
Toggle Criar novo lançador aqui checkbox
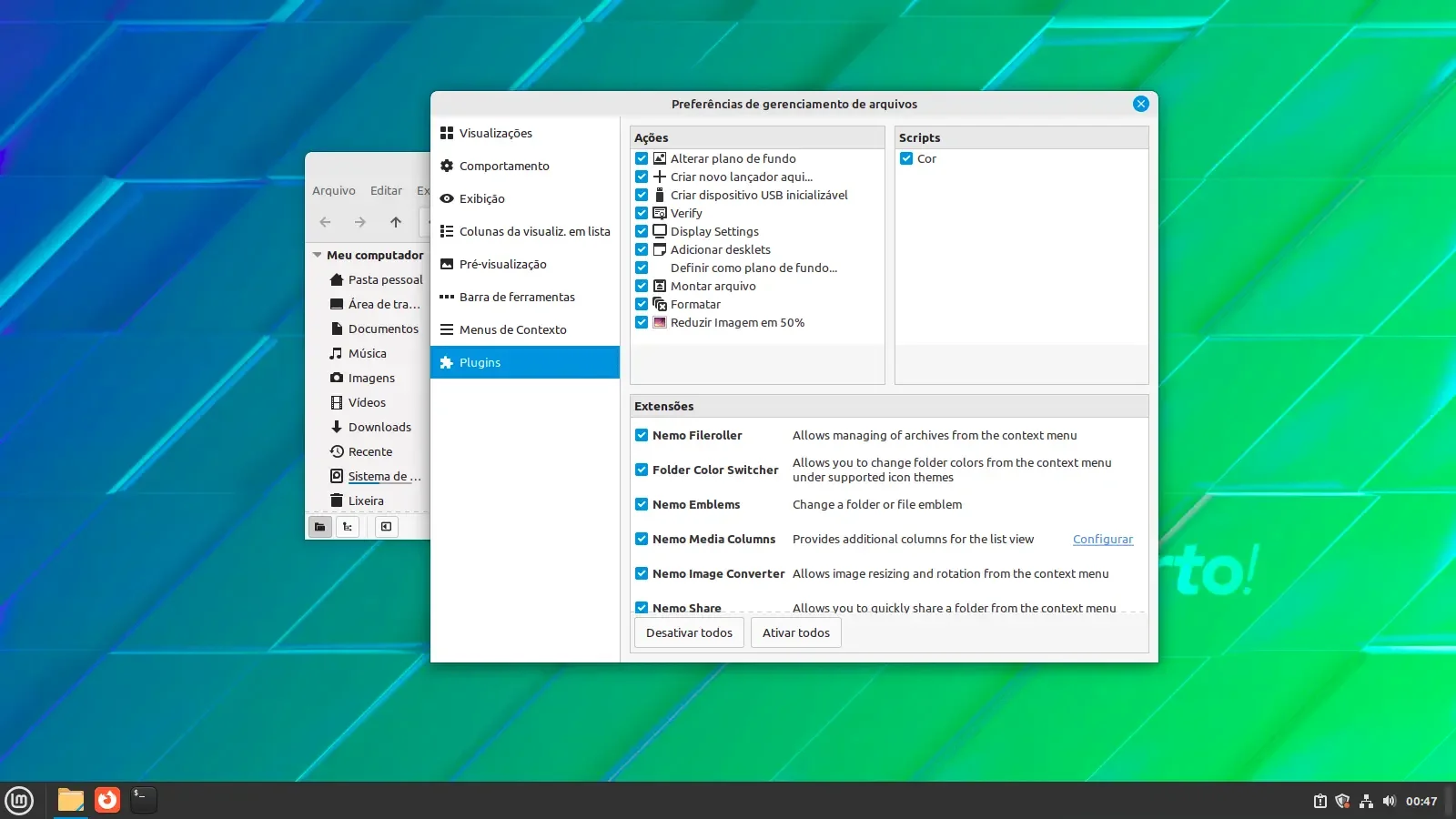pyautogui.click(x=642, y=177)
